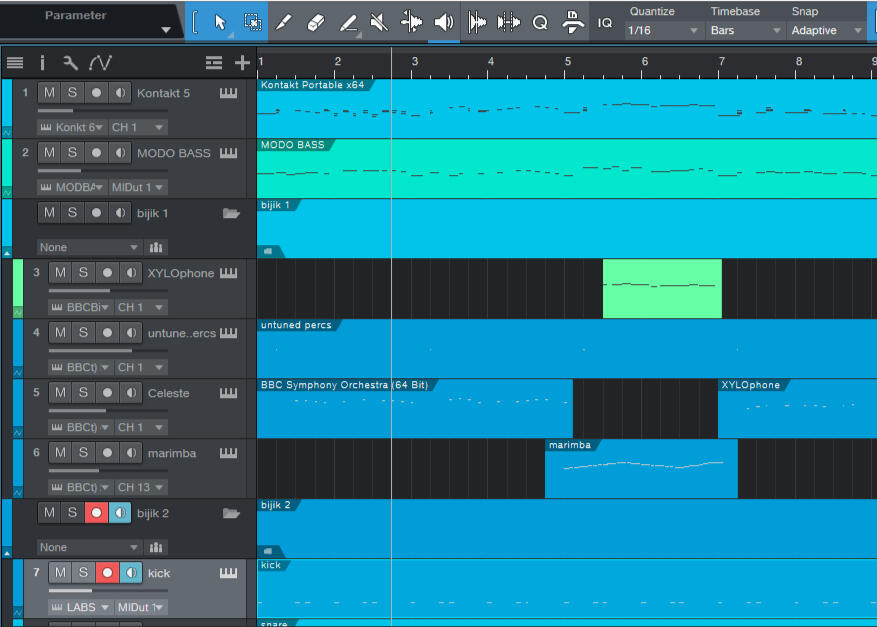Screen dimensions: 877x627
Task: Select the Arrow tool
Action: [x=221, y=22]
